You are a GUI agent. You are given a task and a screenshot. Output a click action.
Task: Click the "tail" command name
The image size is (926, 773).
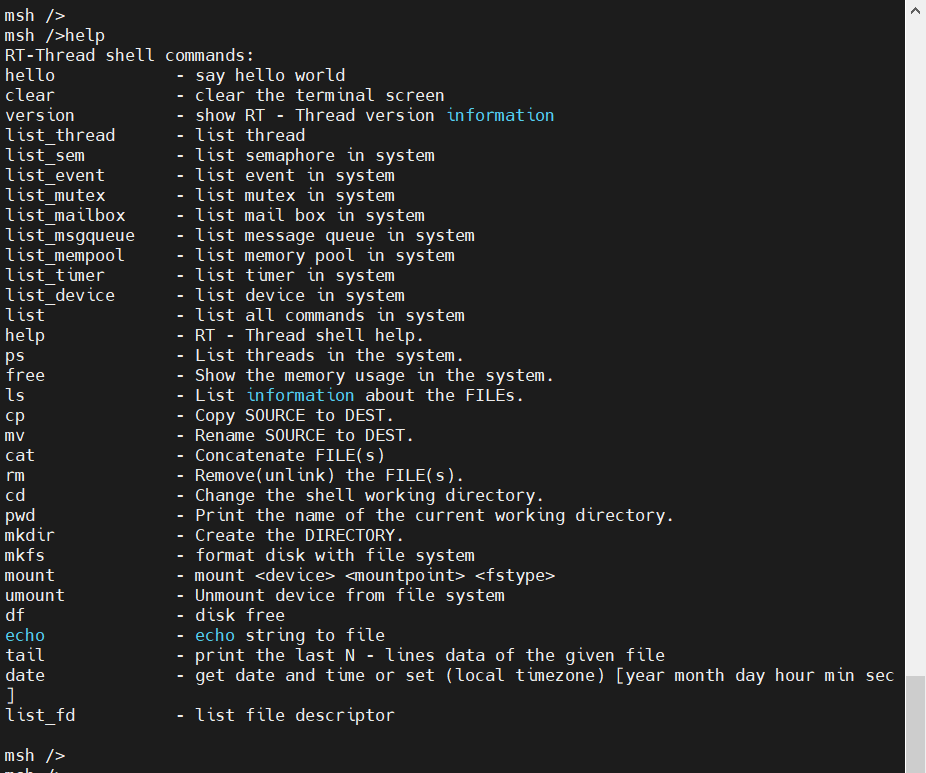pyautogui.click(x=25, y=655)
